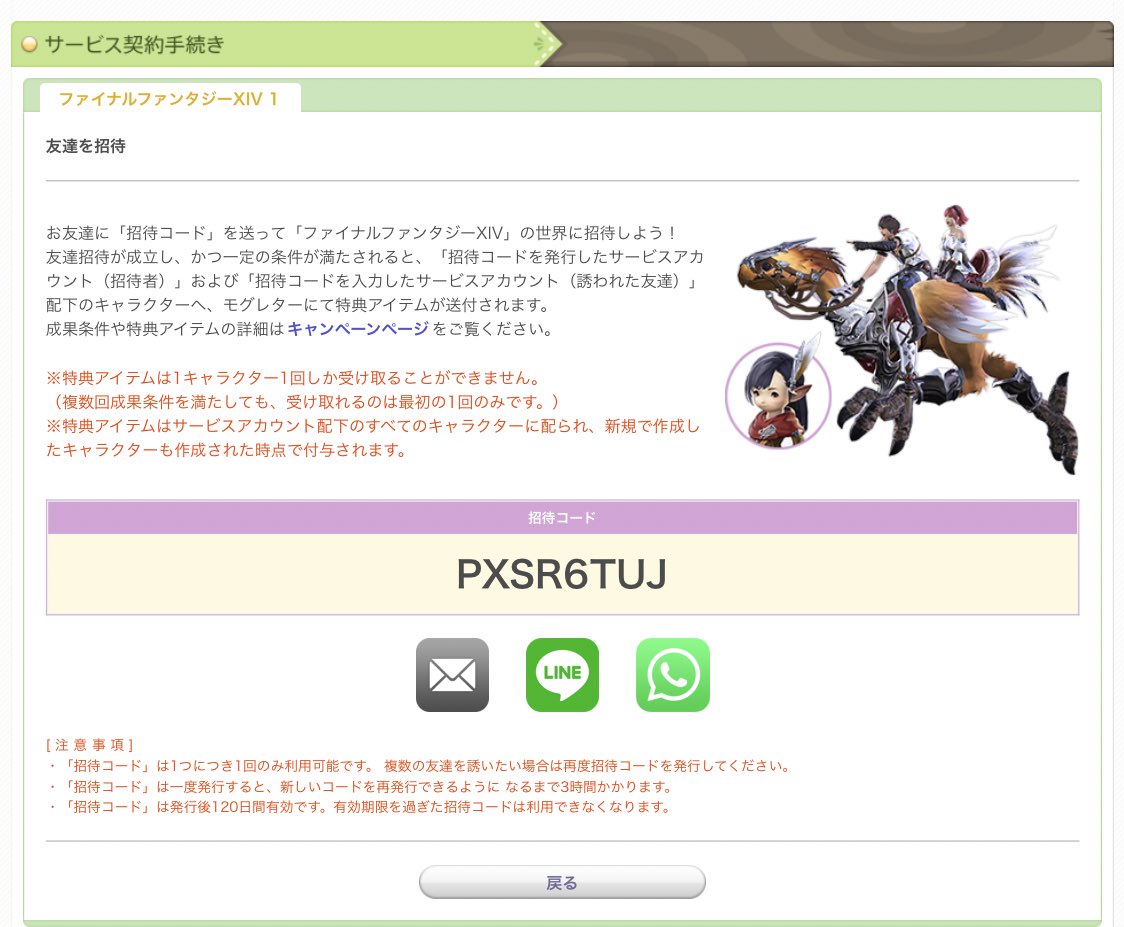The width and height of the screenshot is (1124, 927).
Task: Select the ファイナルファンタジーXIV 1 tab
Action: pyautogui.click(x=170, y=98)
